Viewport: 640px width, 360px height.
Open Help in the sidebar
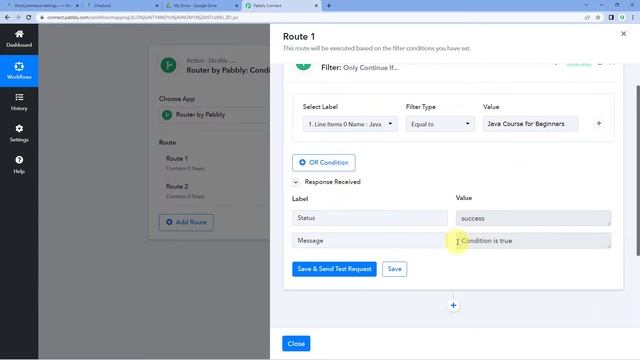click(19, 165)
